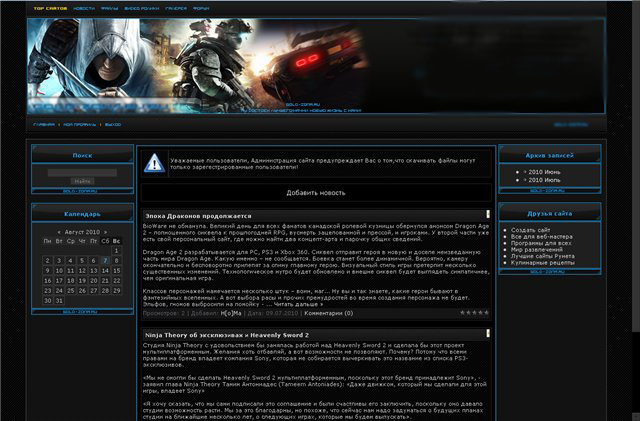Rate Эпоха Драконов post with fifth star

tap(486, 313)
